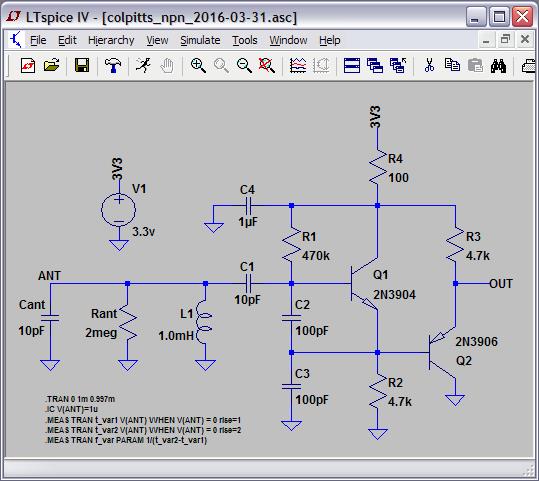The width and height of the screenshot is (539, 481).
Task: Restore down the schematic child window
Action: pos(505,40)
